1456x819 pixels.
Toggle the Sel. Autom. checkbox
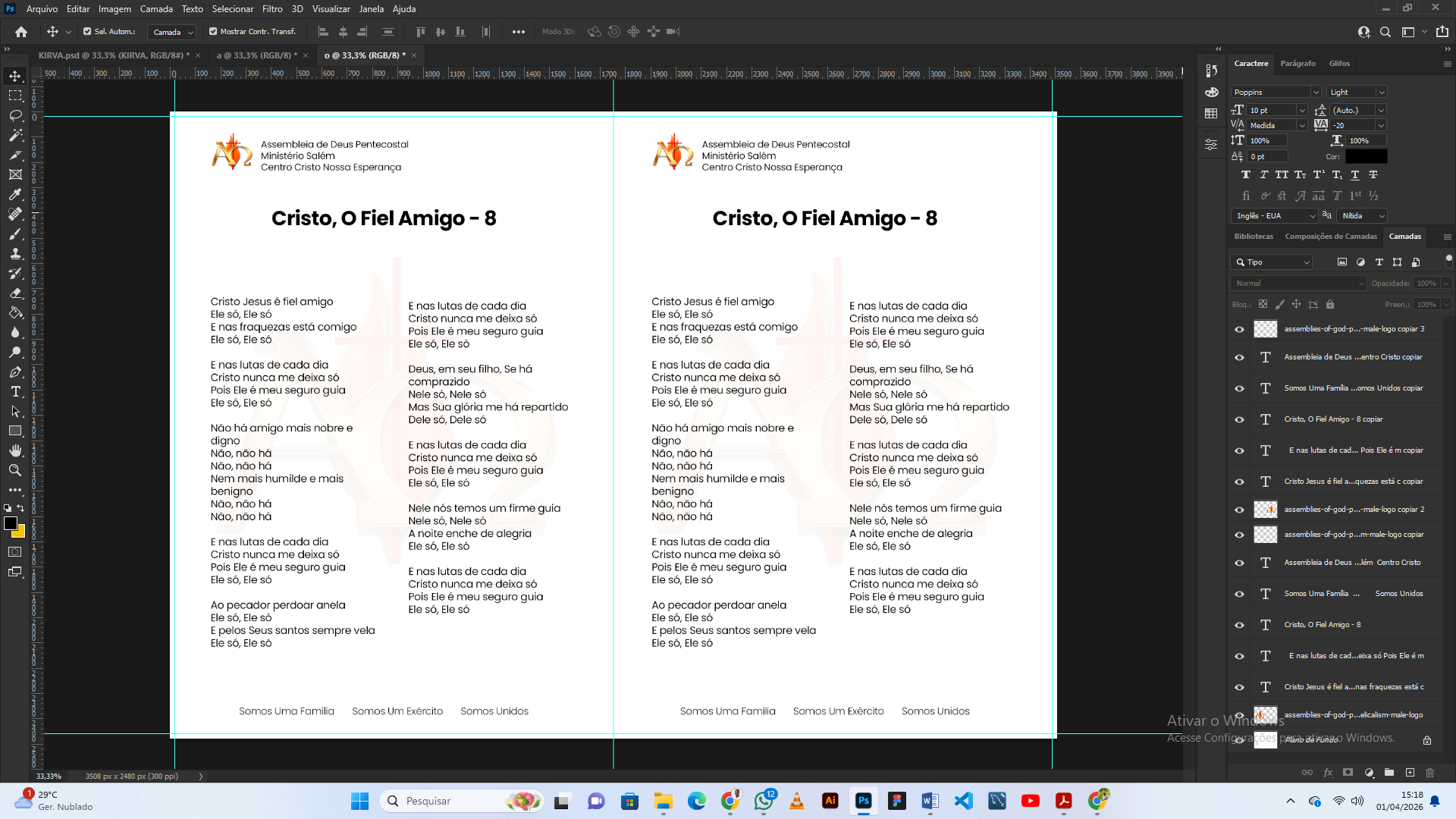[x=87, y=32]
